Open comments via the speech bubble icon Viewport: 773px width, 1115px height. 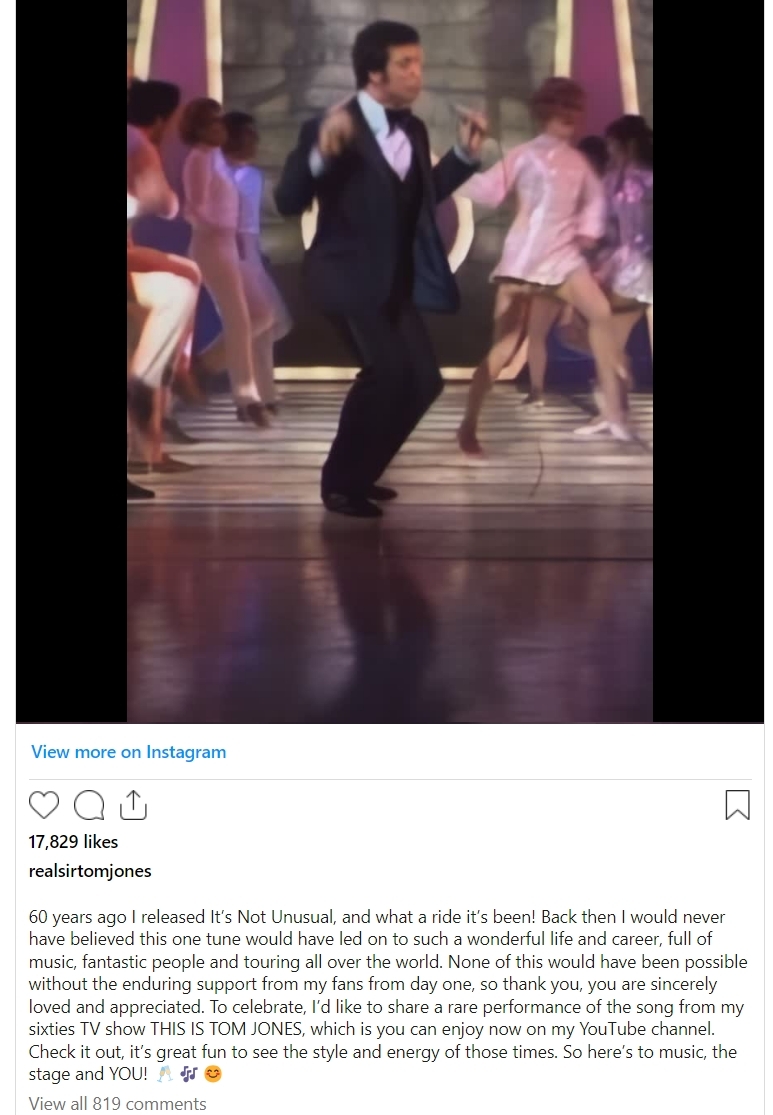(x=89, y=805)
